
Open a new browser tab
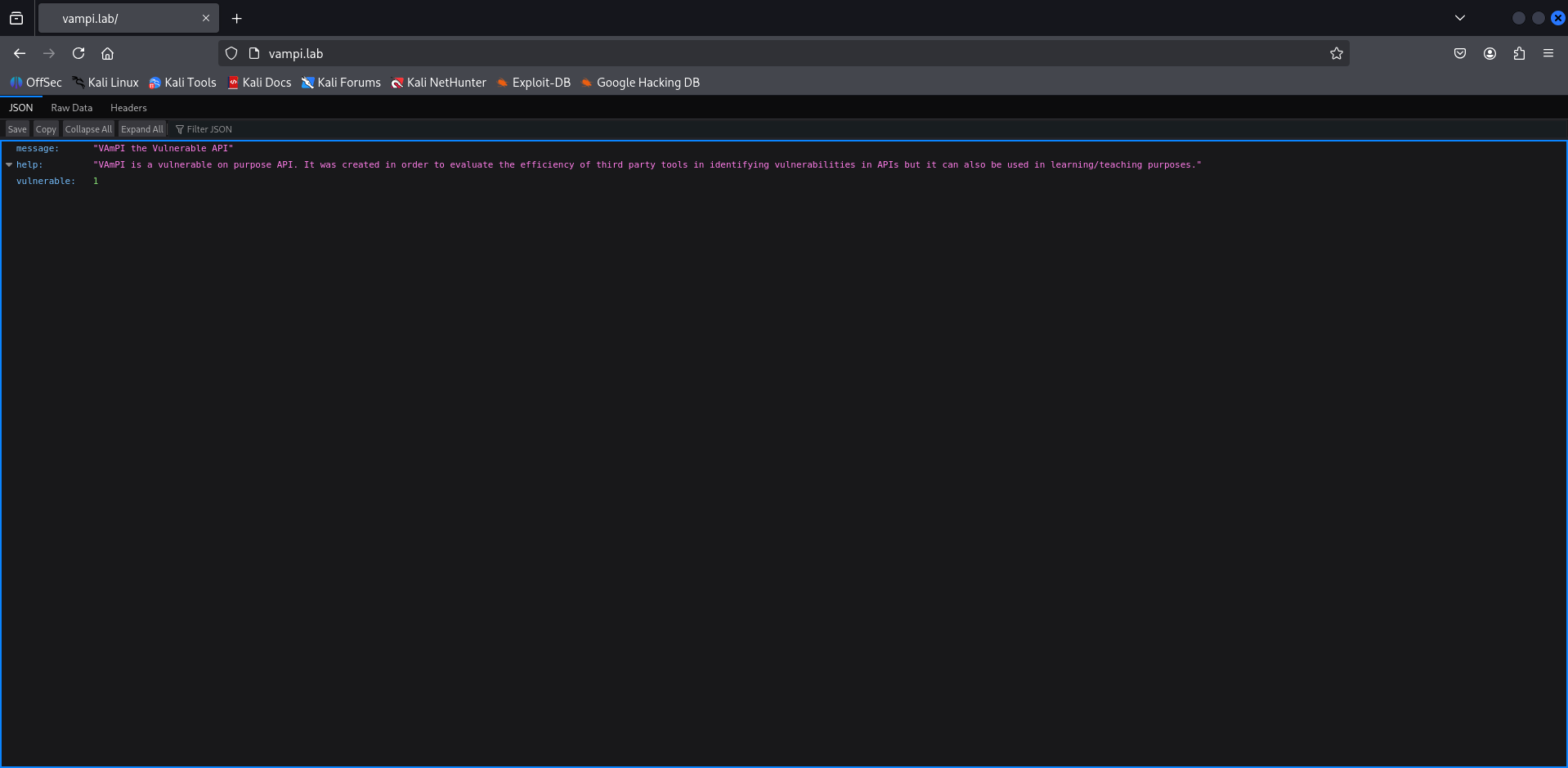[x=237, y=19]
